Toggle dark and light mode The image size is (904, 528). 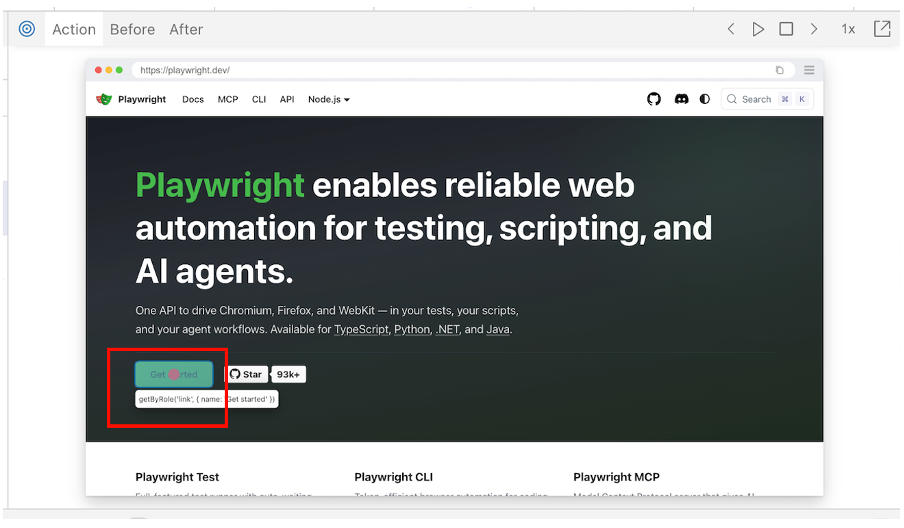click(705, 99)
